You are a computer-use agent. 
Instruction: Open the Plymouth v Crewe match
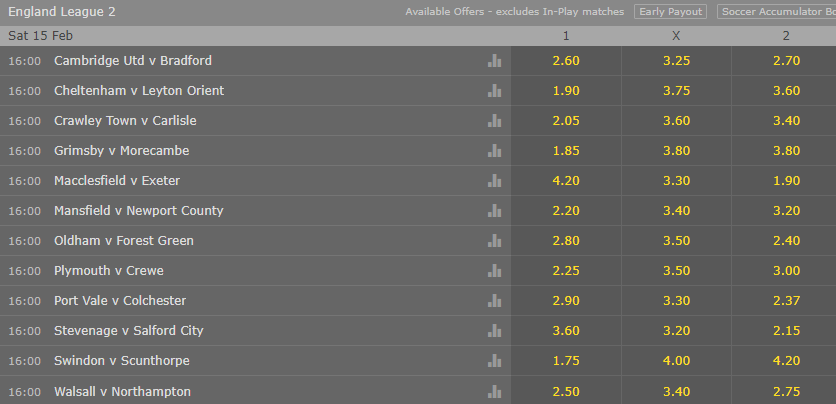(109, 271)
